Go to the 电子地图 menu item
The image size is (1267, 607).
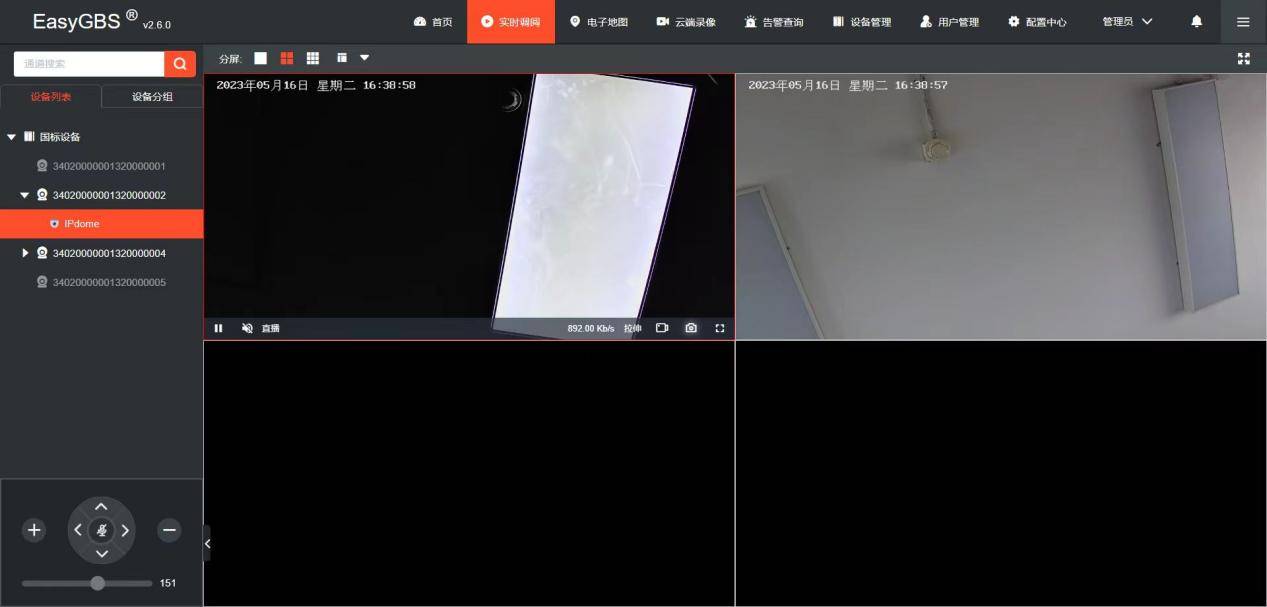pyautogui.click(x=598, y=20)
